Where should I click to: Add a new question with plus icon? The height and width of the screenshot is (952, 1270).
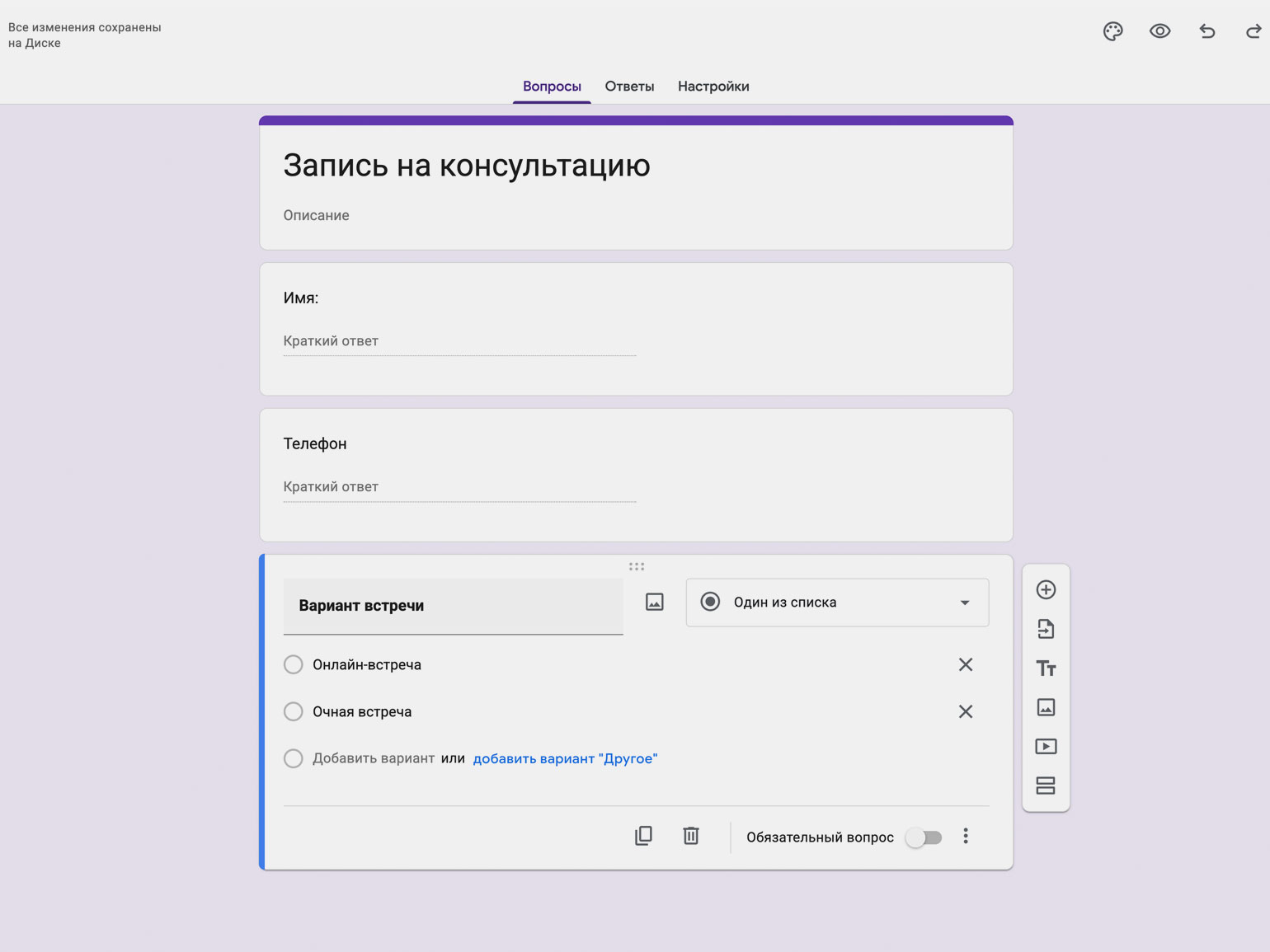coord(1046,590)
